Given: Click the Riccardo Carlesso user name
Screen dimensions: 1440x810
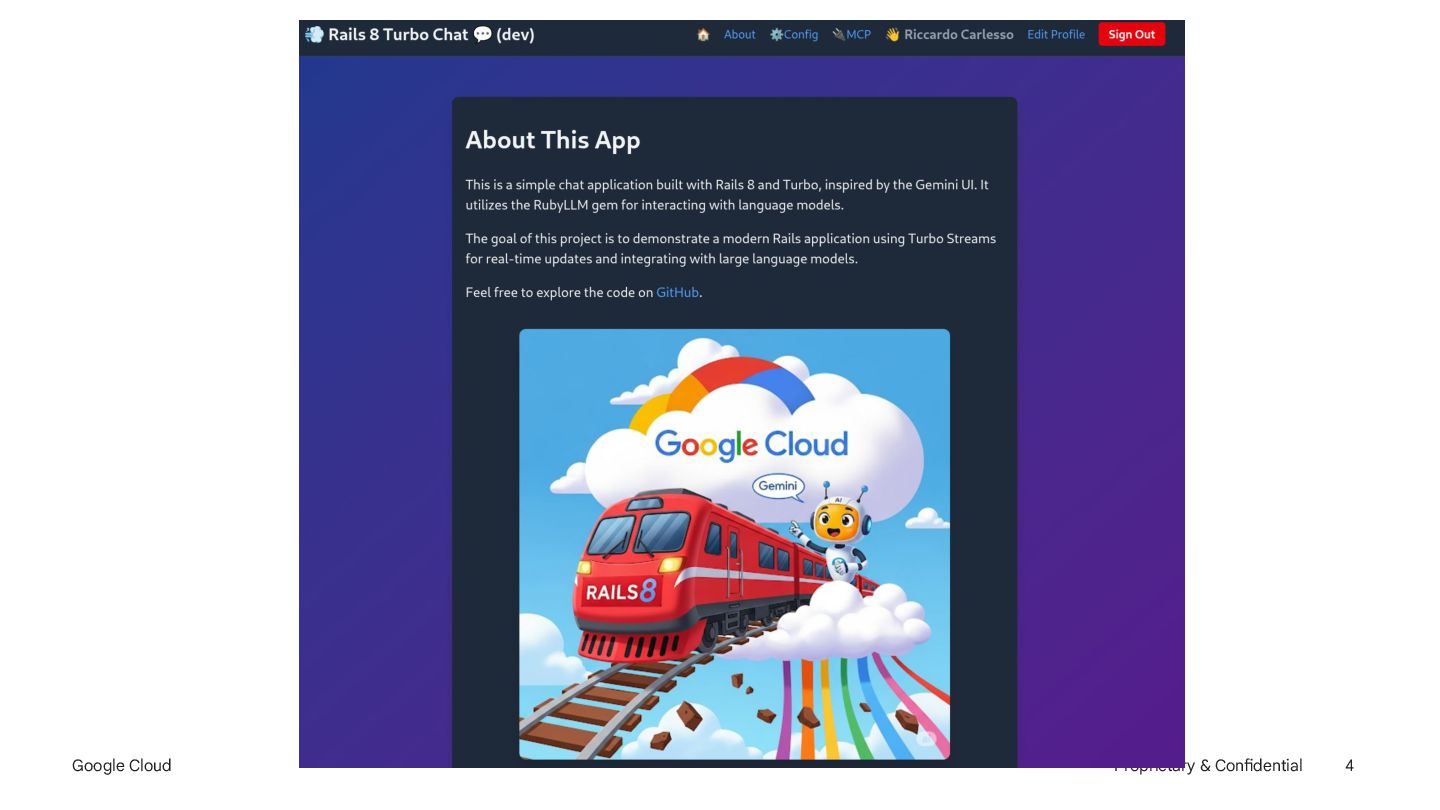Looking at the screenshot, I should click(x=959, y=35).
